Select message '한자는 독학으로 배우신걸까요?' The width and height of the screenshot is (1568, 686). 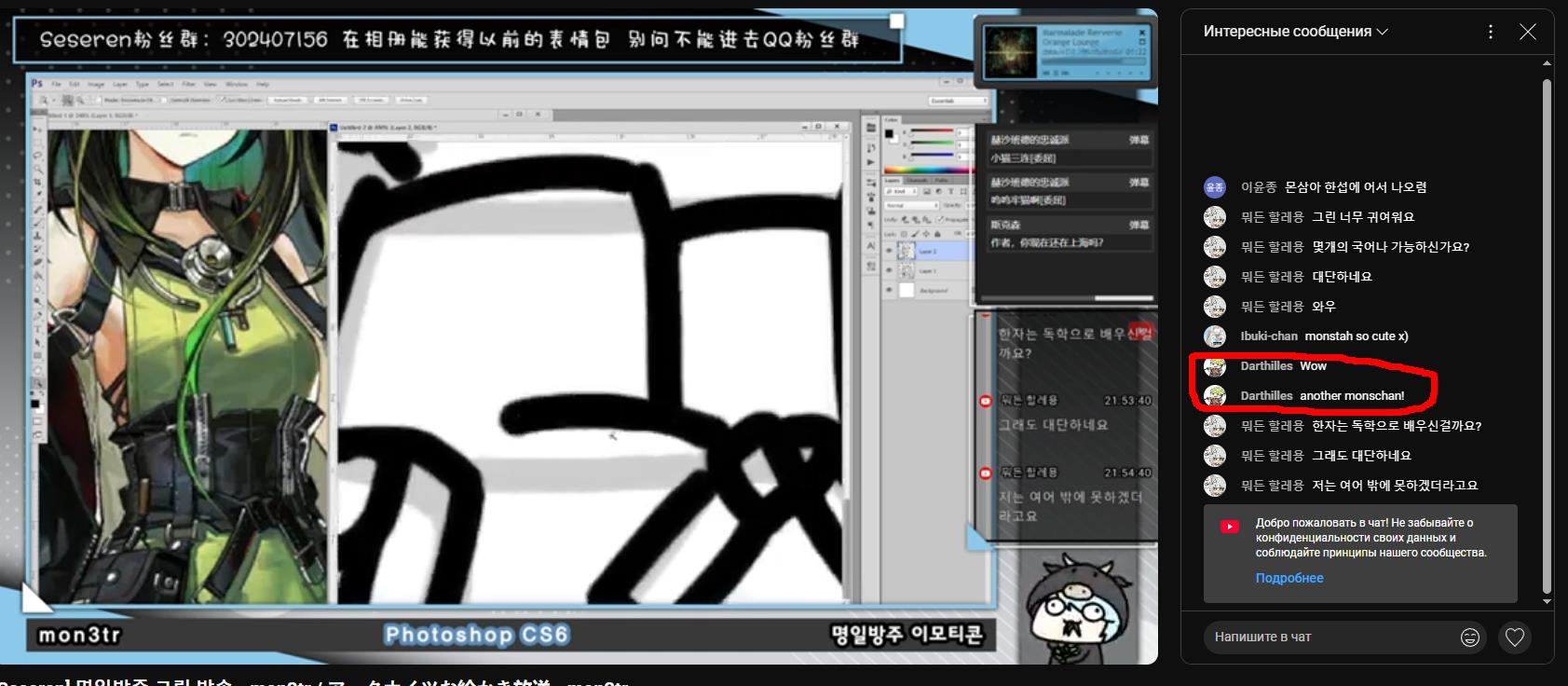1397,426
